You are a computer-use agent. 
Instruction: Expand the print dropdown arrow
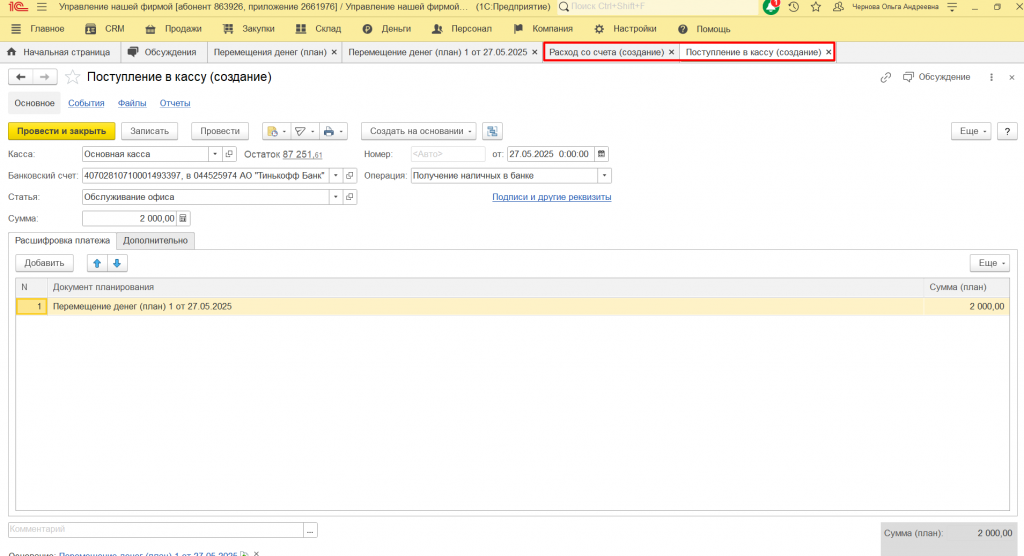point(341,131)
